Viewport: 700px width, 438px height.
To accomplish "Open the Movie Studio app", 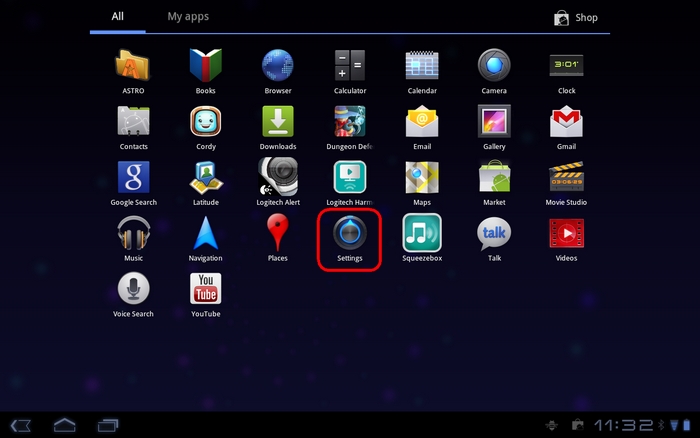I will click(567, 183).
